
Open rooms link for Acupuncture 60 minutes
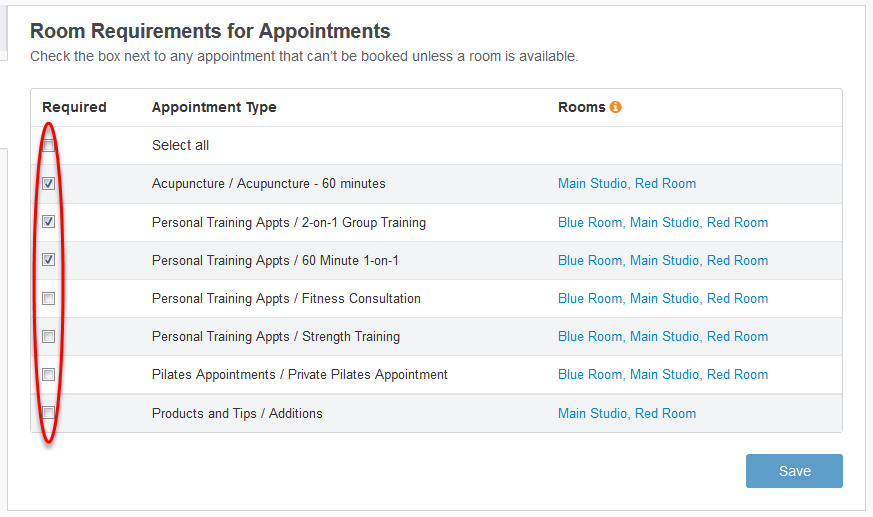click(x=627, y=184)
